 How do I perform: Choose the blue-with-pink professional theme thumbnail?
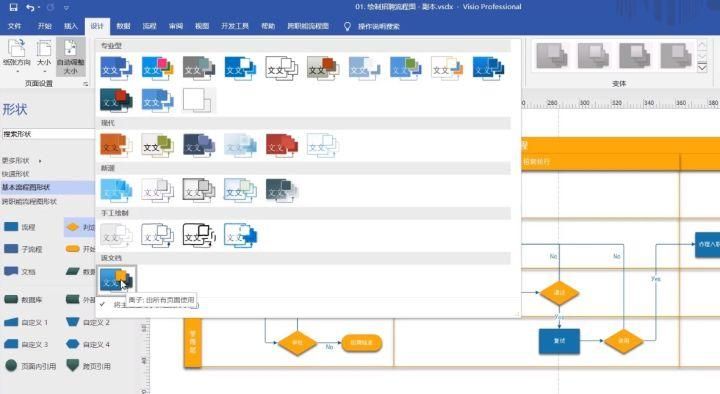[x=158, y=68]
